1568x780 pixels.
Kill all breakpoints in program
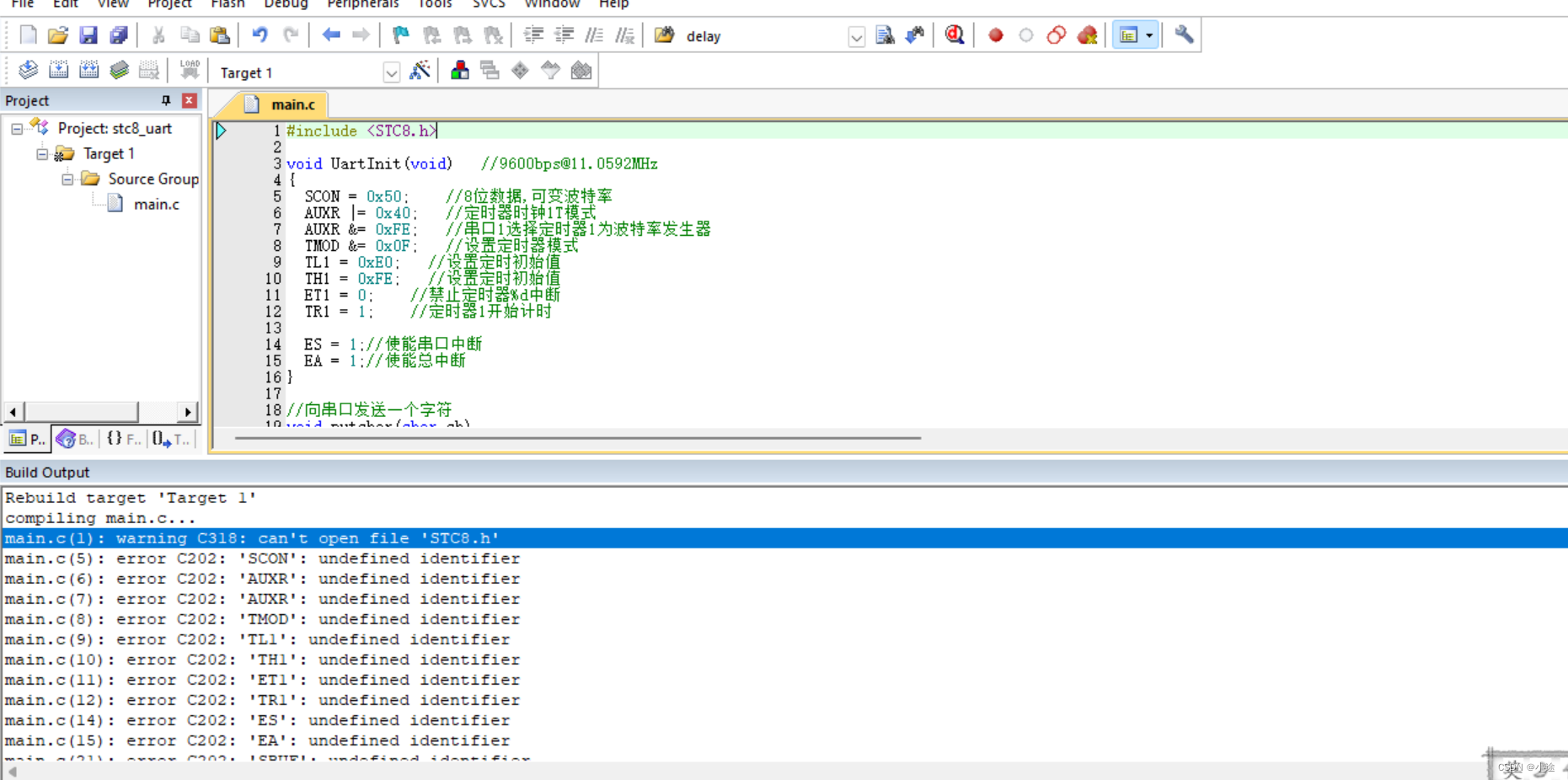(1087, 35)
